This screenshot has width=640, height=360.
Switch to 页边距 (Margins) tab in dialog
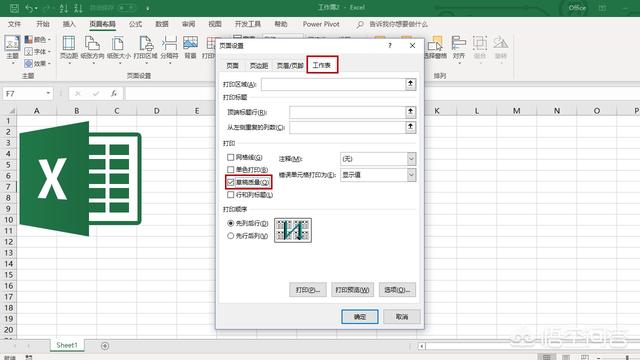coord(259,65)
